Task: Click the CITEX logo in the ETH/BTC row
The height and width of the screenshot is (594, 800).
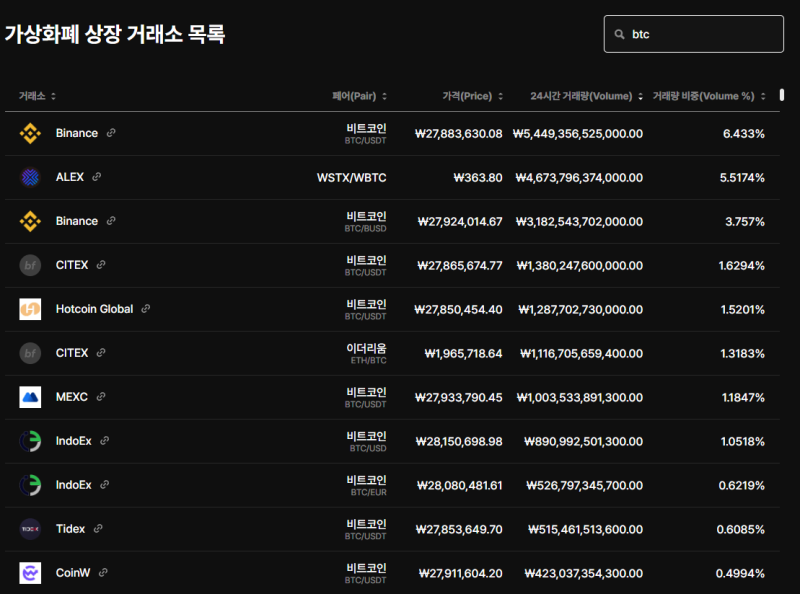Action: click(30, 353)
